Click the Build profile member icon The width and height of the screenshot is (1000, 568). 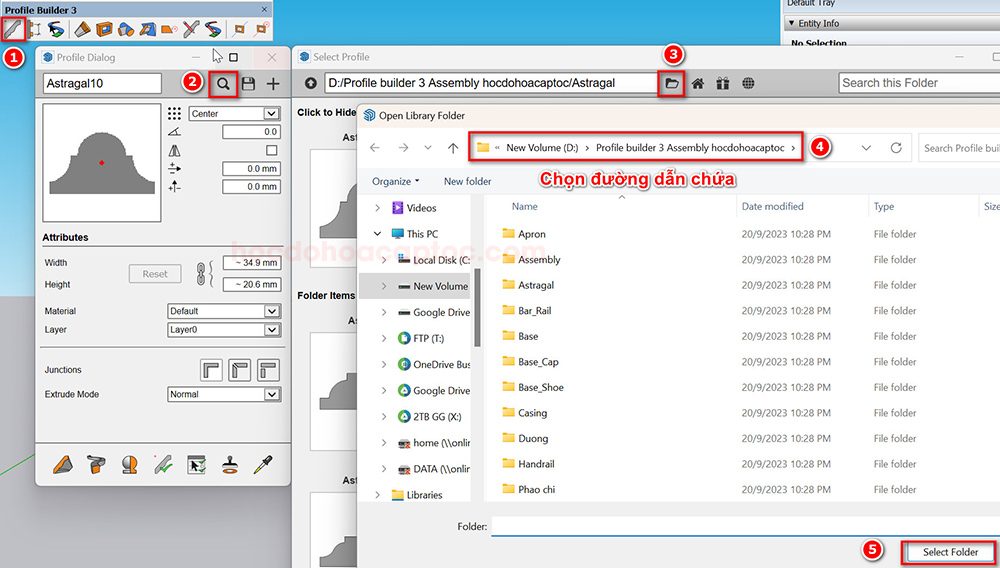coord(62,465)
